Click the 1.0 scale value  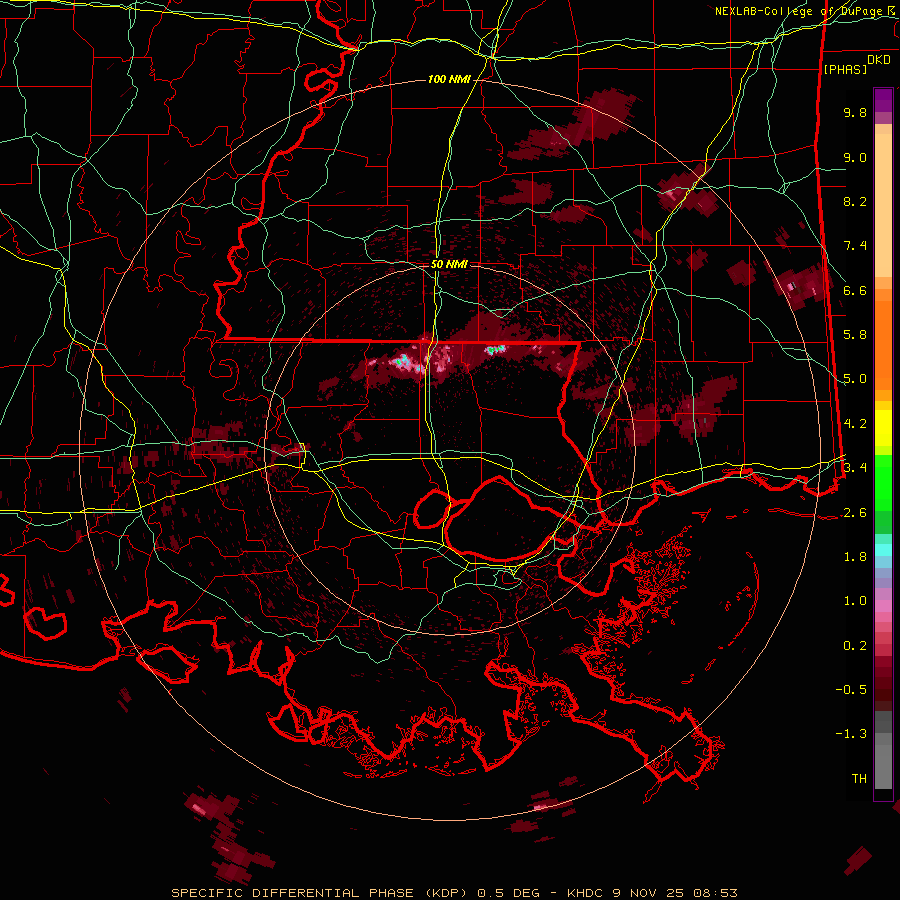(855, 601)
